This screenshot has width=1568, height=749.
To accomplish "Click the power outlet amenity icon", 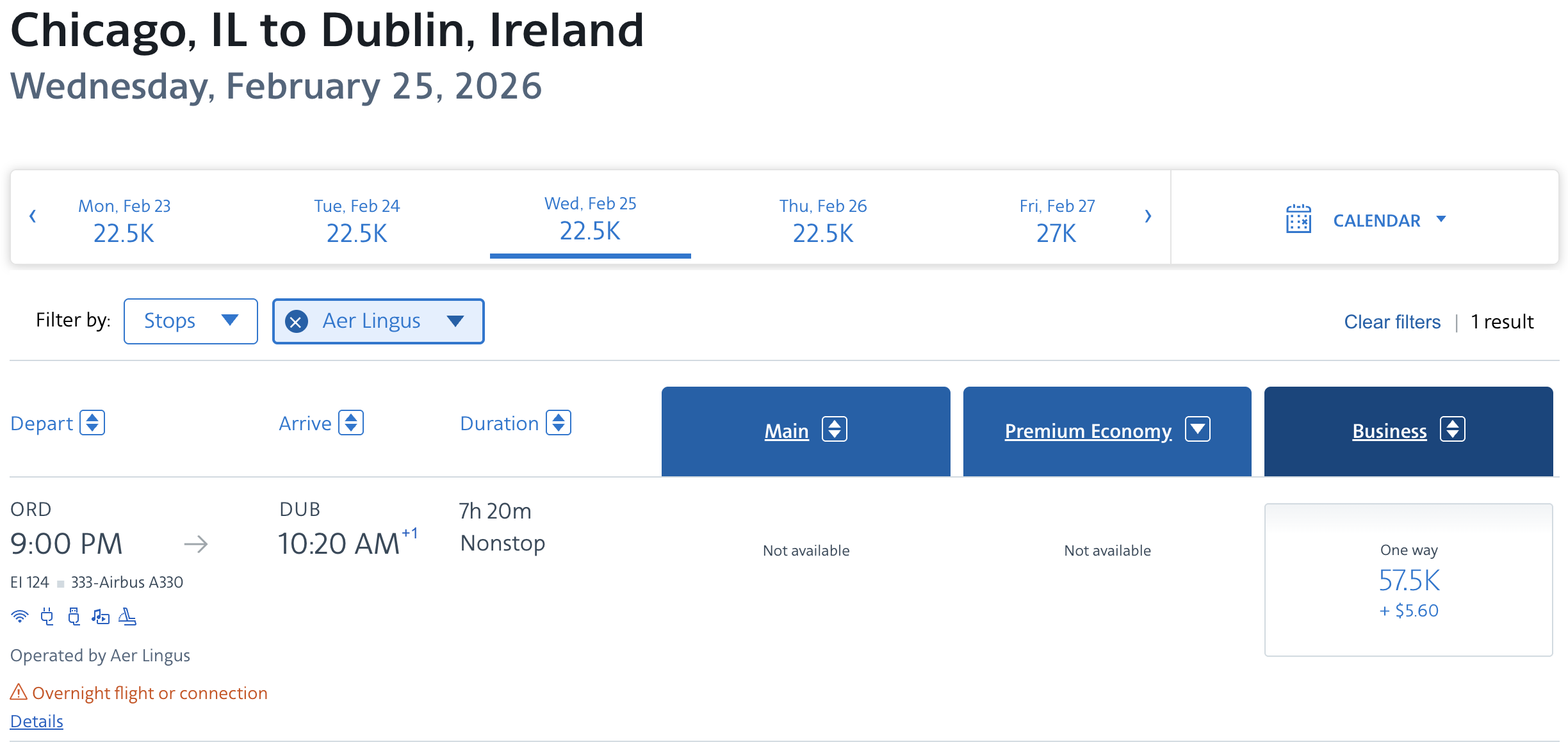I will [x=47, y=616].
